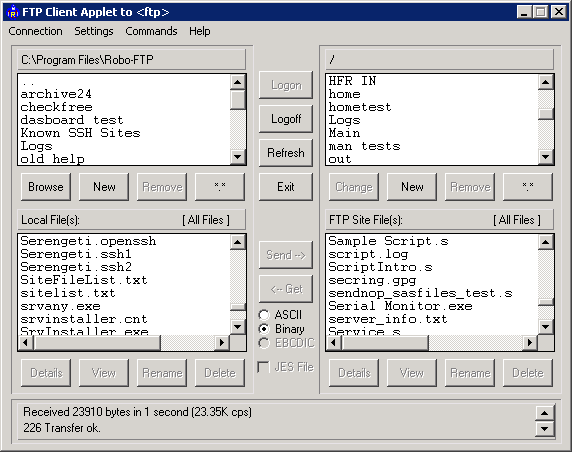This screenshot has height=452, width=572.
Task: Click down arrow of local files list scrollbar
Action: (238, 327)
